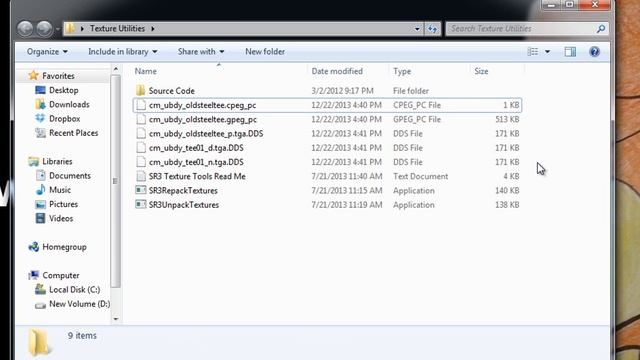
Task: Click the search magnifier icon
Action: pos(601,29)
